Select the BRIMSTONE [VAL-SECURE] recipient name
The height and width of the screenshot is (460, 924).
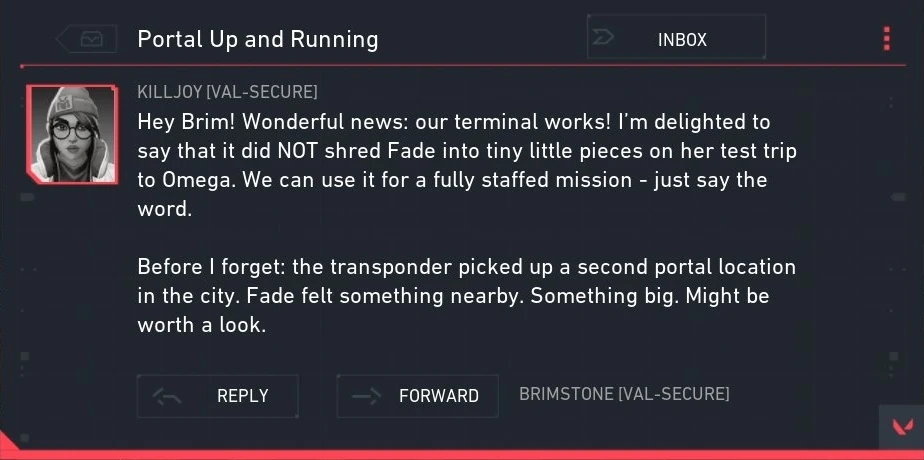[x=624, y=394]
